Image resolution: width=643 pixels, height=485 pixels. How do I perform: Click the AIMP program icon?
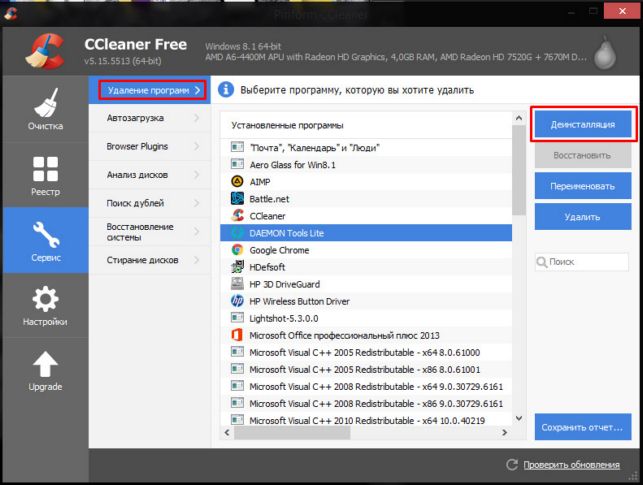click(x=237, y=181)
